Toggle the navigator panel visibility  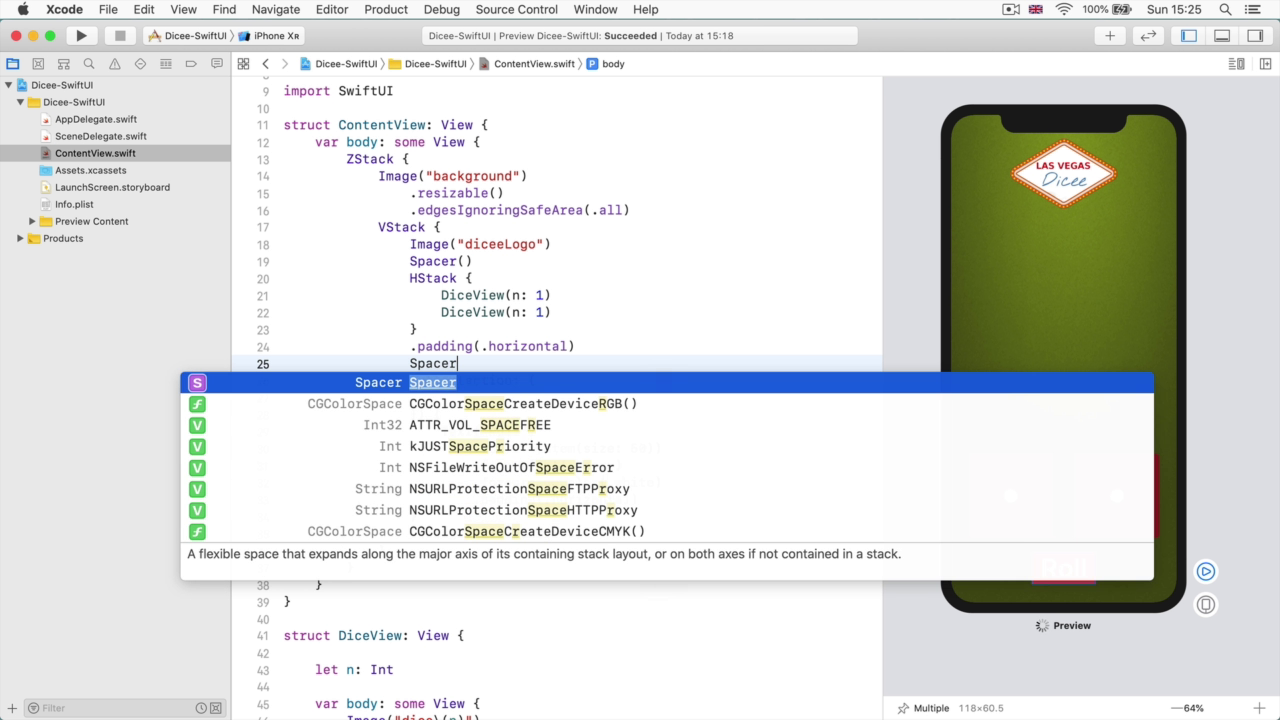[1189, 36]
